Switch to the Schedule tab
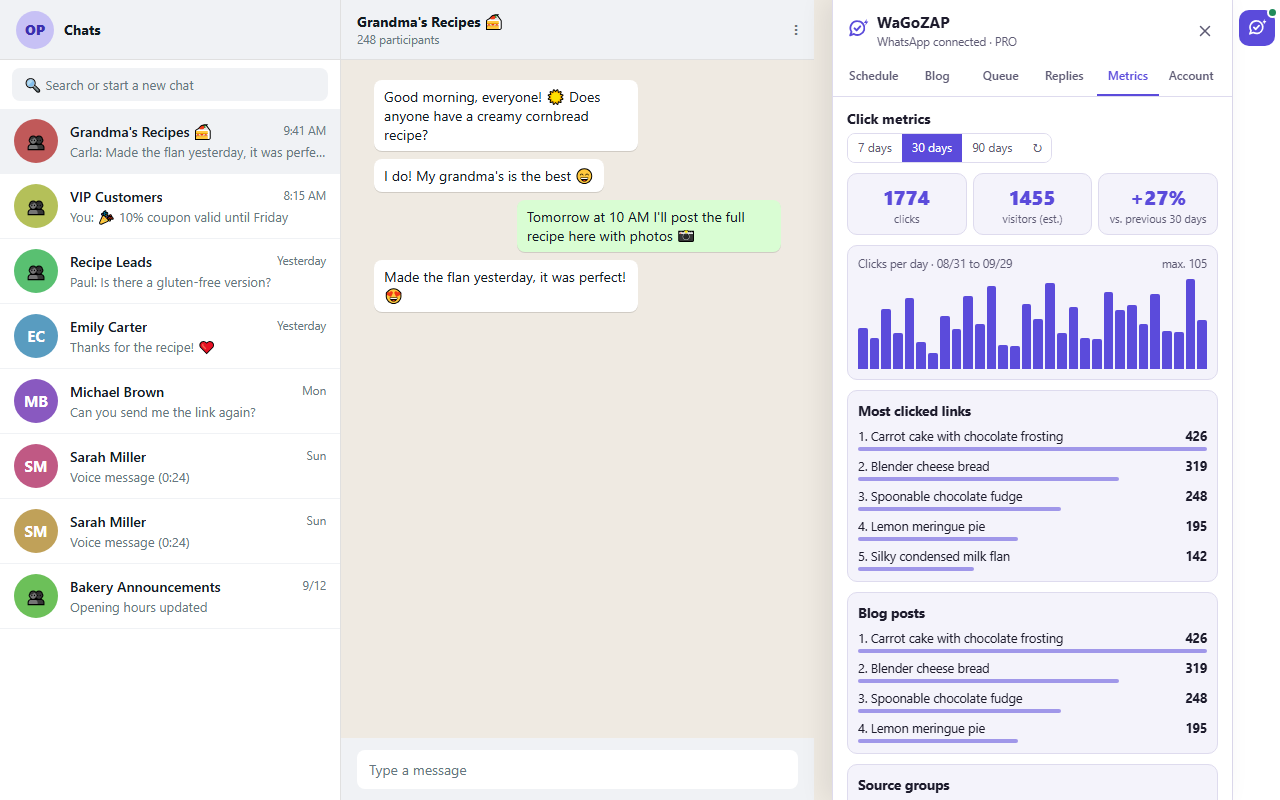The height and width of the screenshot is (800, 1280). pos(873,76)
